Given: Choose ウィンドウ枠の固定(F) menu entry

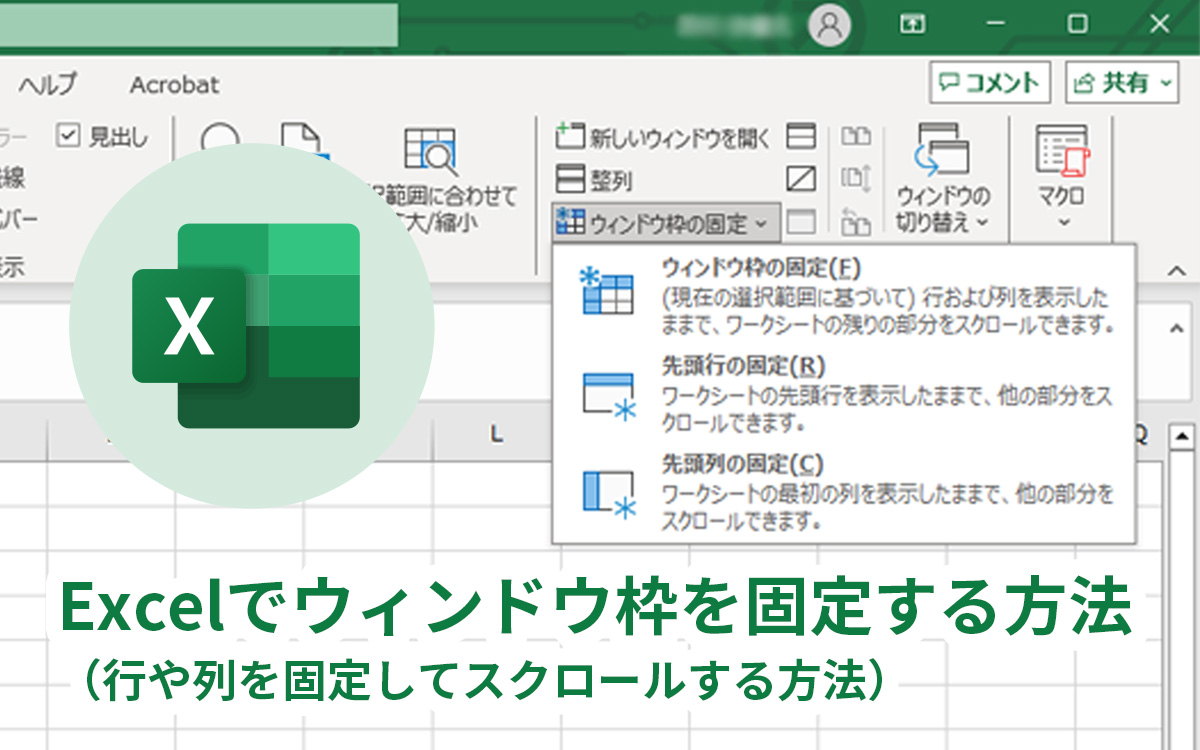Looking at the screenshot, I should coord(843,295).
